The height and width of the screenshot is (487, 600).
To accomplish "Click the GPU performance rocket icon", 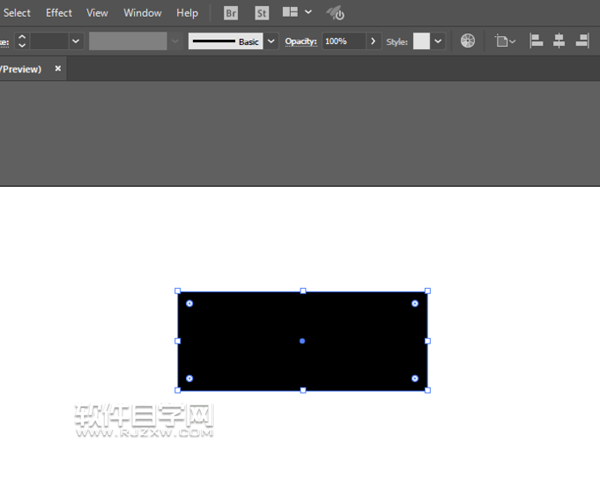I will tap(336, 13).
